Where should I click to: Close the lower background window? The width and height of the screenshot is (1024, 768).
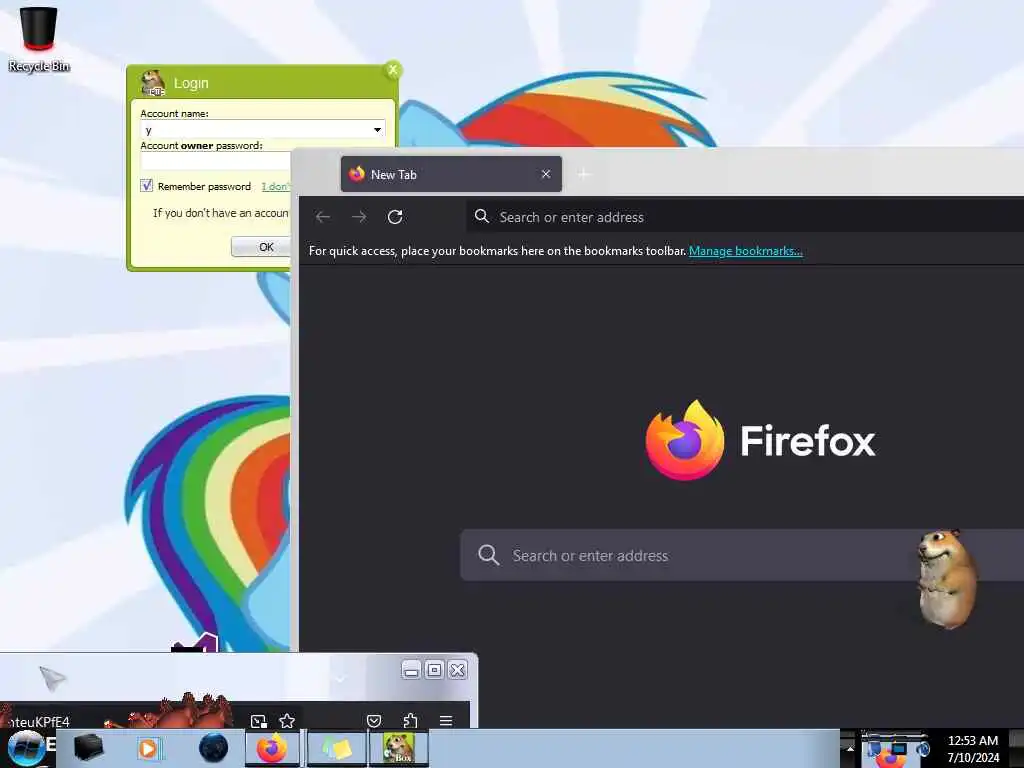pos(458,670)
